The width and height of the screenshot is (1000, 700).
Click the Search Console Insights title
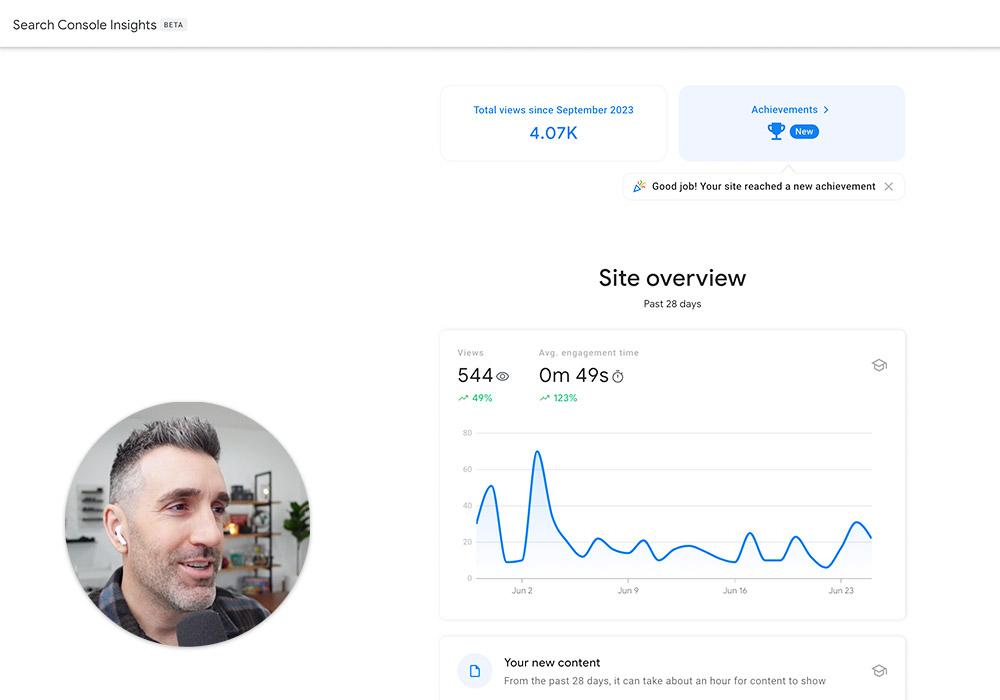coord(84,25)
